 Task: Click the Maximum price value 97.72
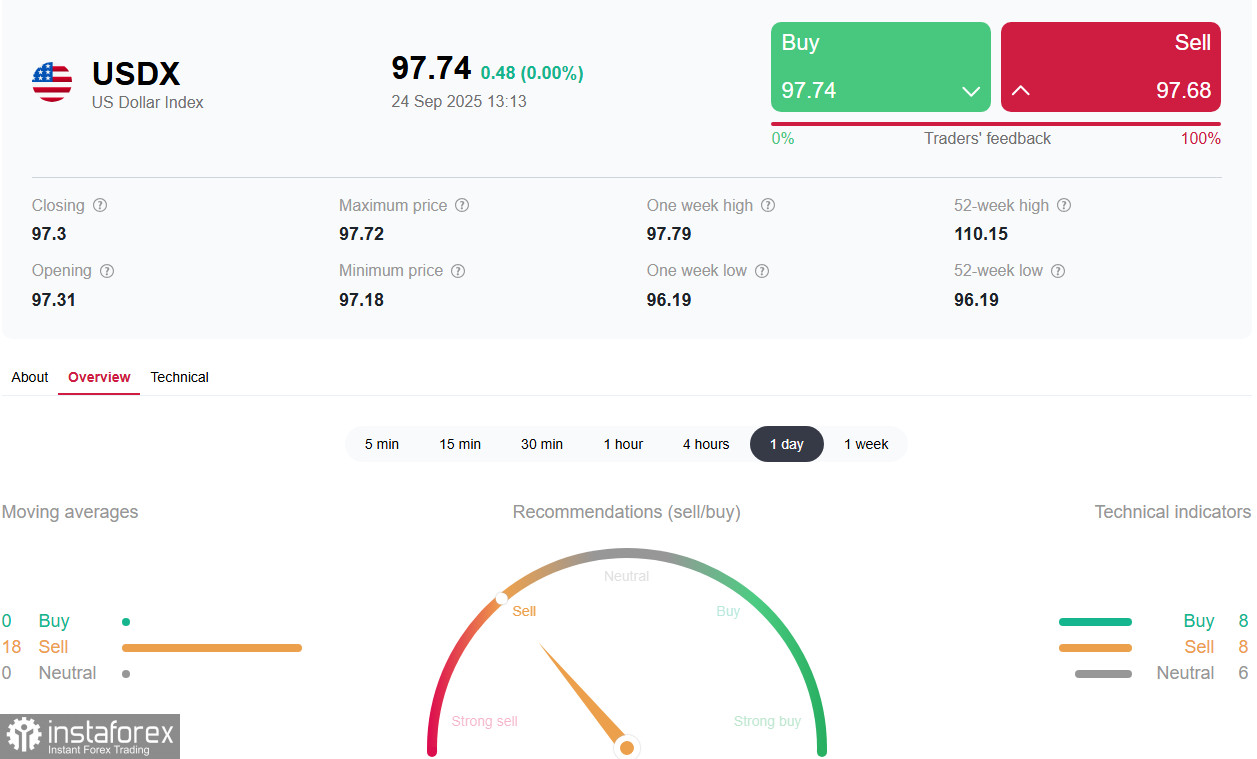[x=362, y=234]
